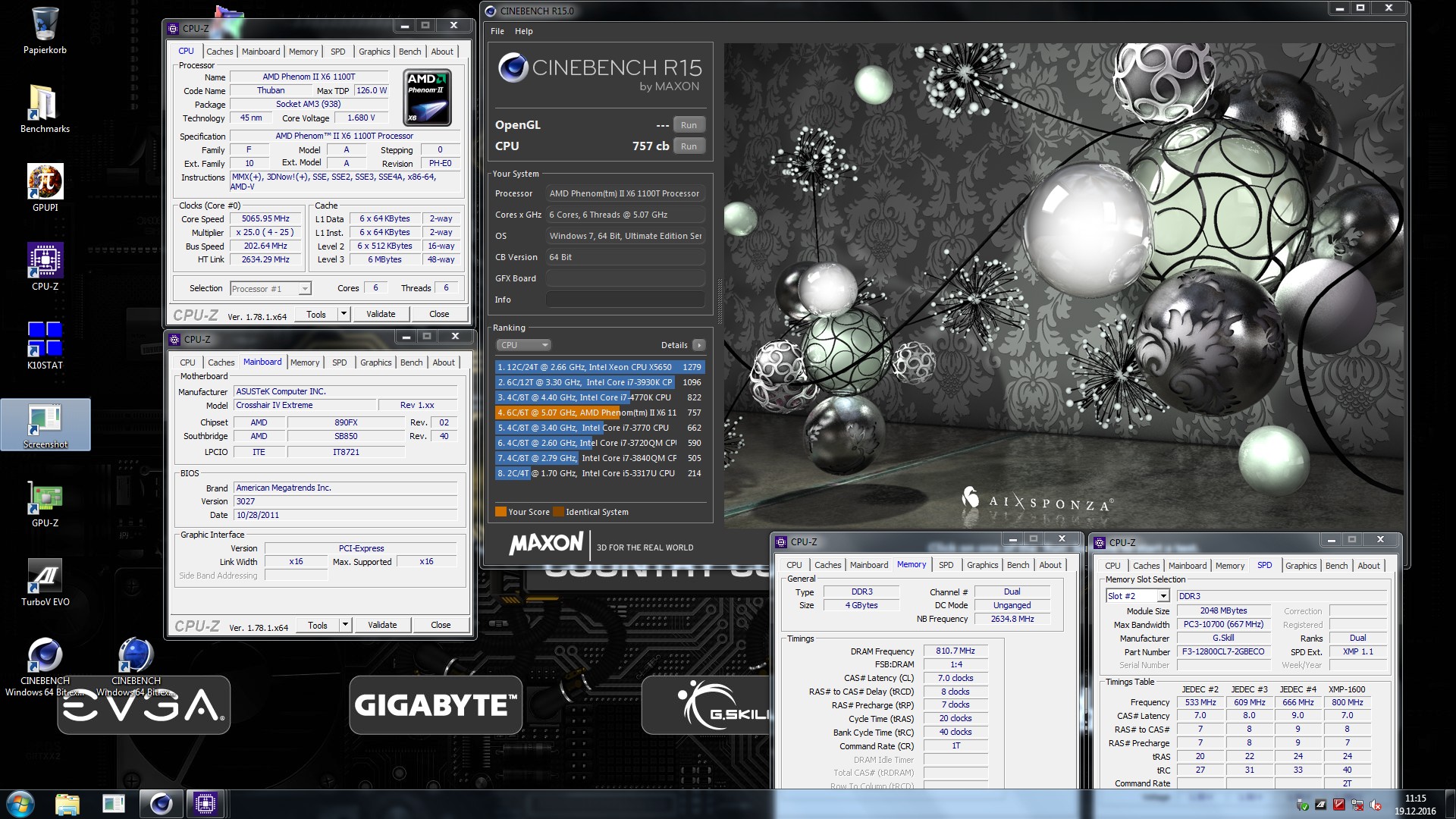Open the TurboV EVO shortcut

[x=45, y=582]
